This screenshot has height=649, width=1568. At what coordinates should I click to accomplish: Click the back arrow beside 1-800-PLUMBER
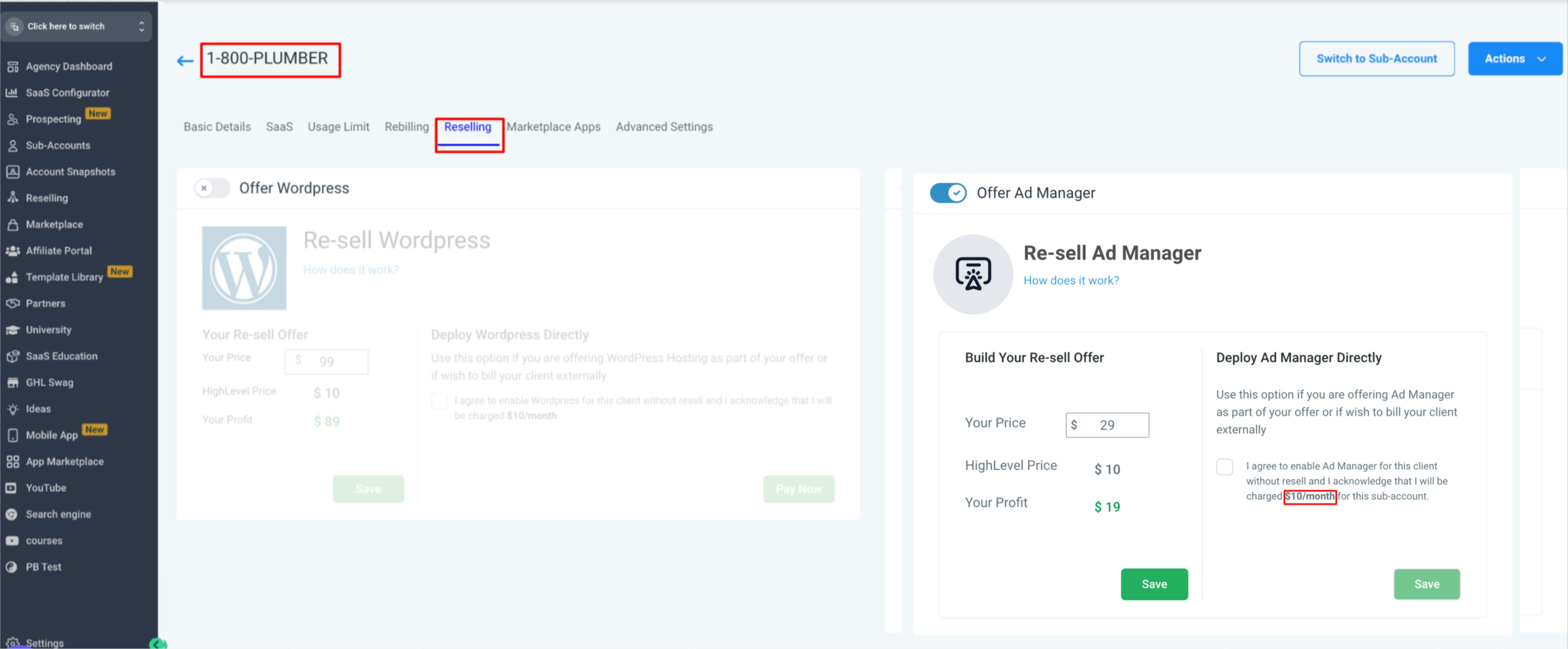click(185, 60)
